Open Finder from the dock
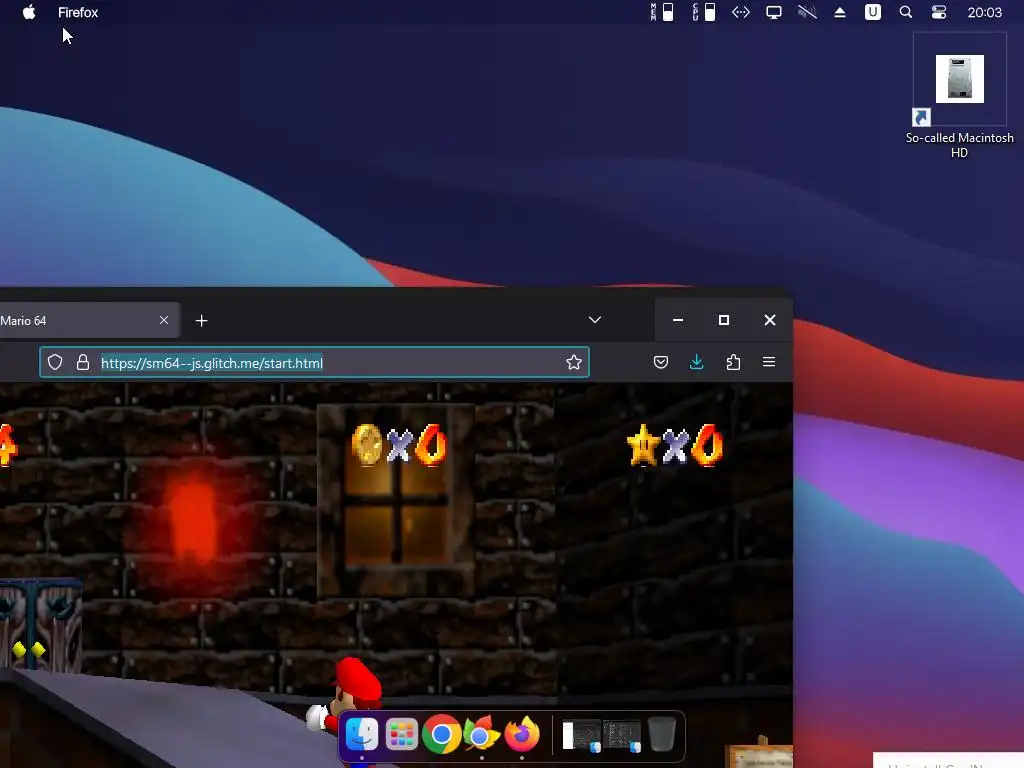 (361, 734)
